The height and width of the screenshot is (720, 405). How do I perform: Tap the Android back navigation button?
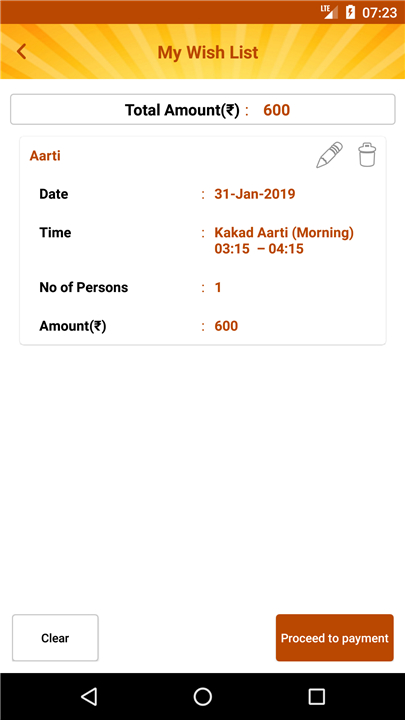point(89,697)
